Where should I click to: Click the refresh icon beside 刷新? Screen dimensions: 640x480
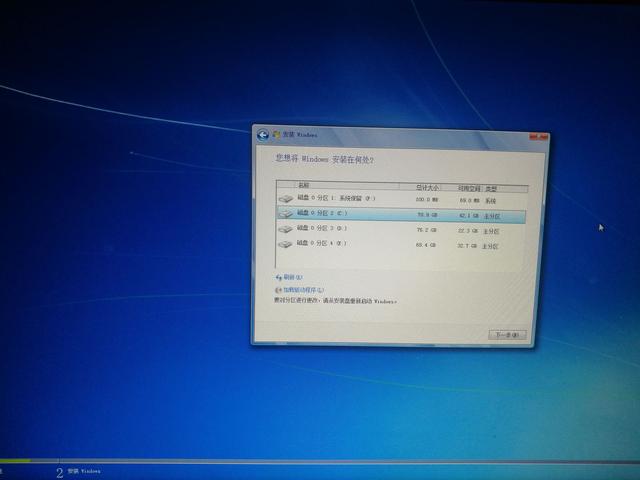click(x=279, y=278)
